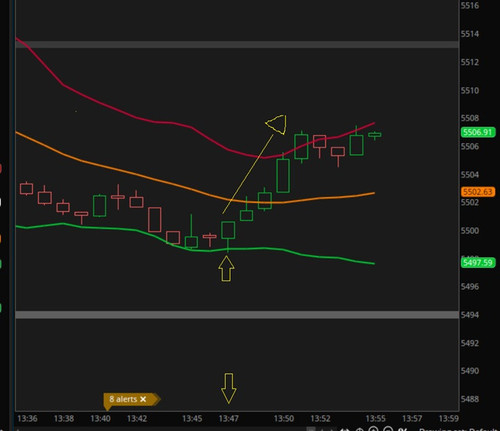Click the 5504 price axis label

[x=470, y=175]
